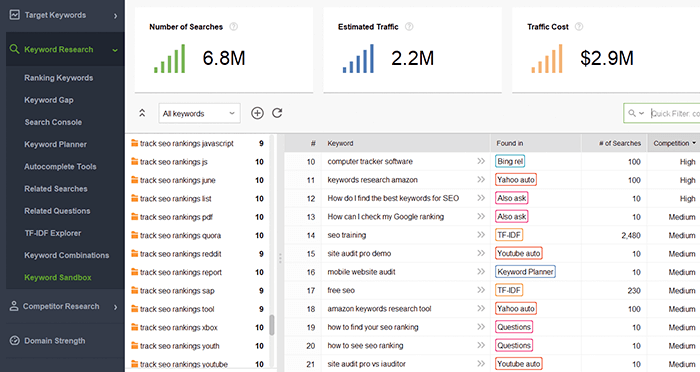Open Ranking Keywords in the sidebar
Viewport: 700px width, 372px height.
point(58,78)
